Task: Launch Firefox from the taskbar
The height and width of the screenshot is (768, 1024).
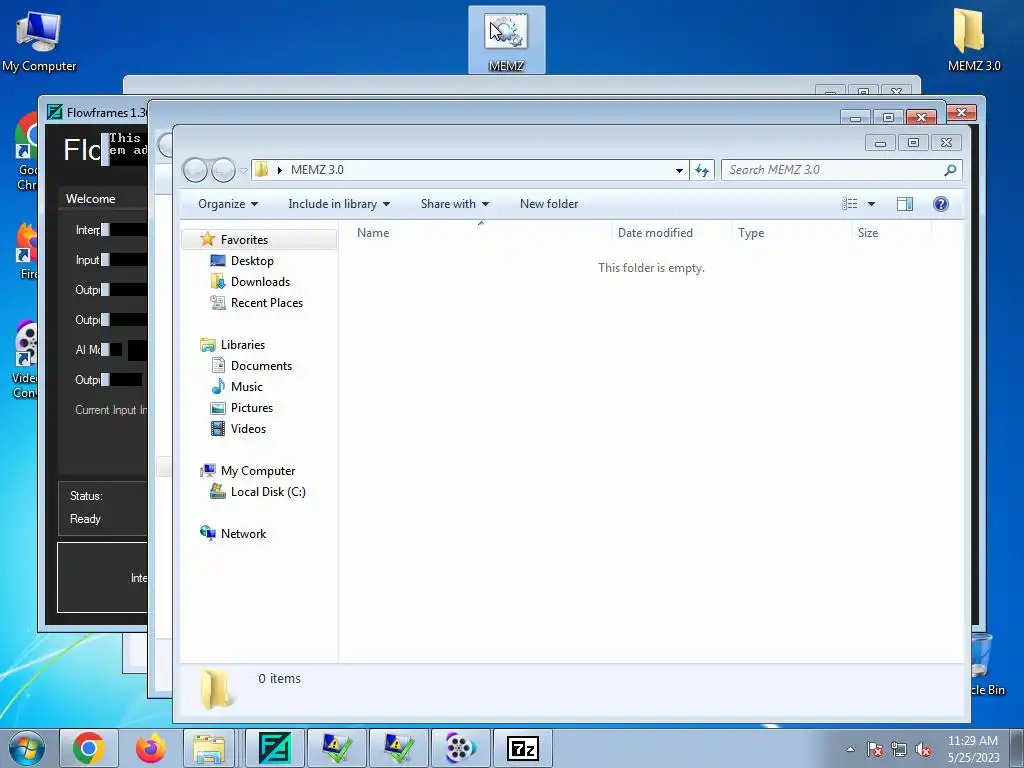Action: [150, 748]
